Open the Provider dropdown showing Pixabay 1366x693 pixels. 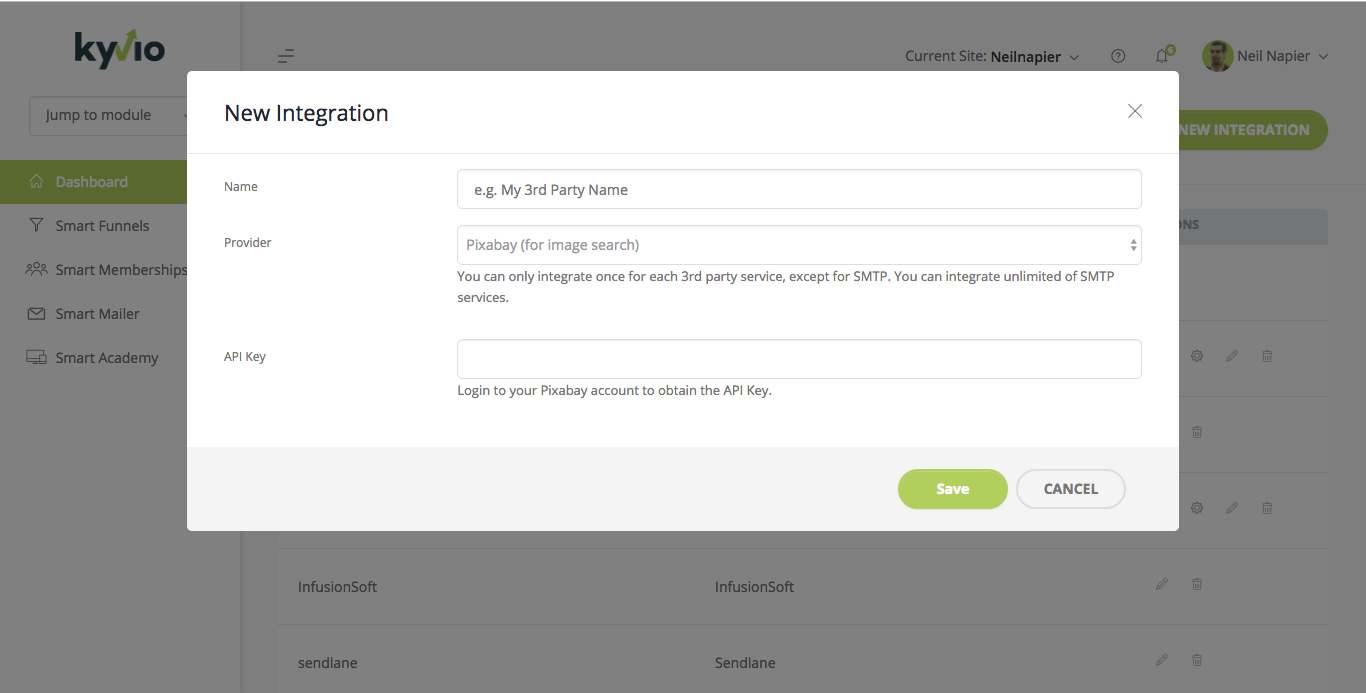[x=799, y=245]
